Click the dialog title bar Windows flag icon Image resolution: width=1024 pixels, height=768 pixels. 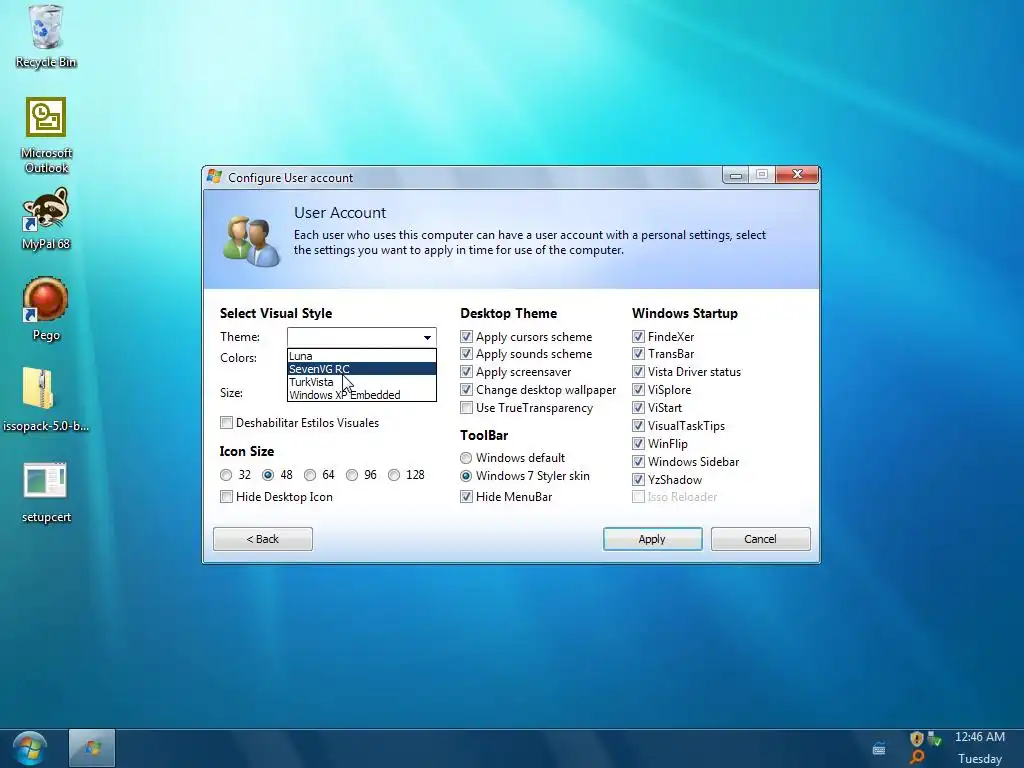tap(214, 176)
